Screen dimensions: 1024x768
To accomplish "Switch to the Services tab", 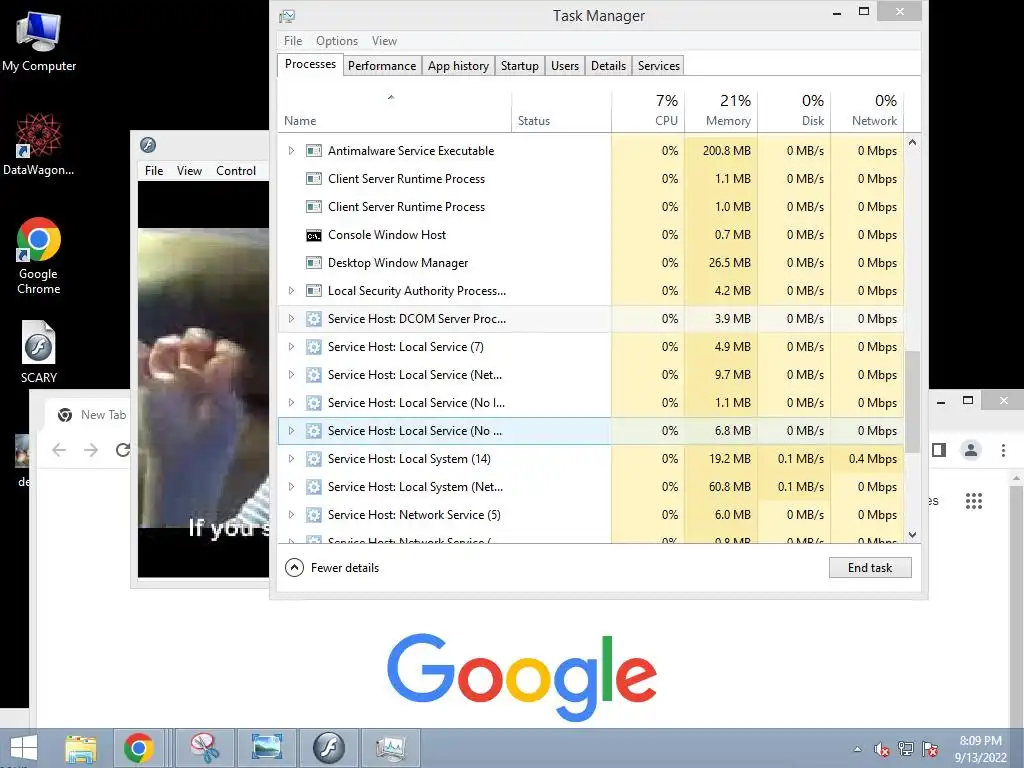I will [x=659, y=66].
